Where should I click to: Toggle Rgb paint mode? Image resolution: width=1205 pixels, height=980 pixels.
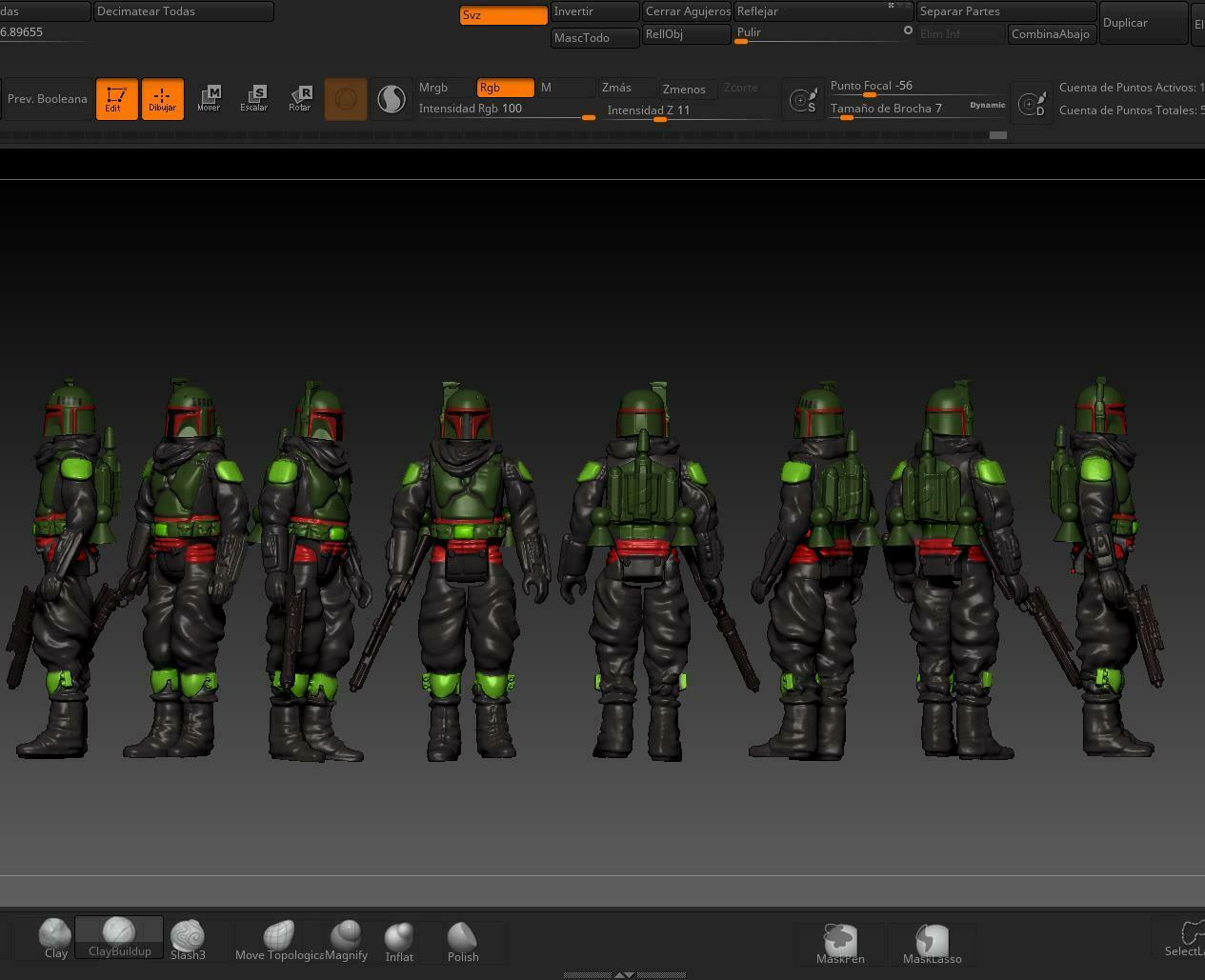click(x=505, y=88)
